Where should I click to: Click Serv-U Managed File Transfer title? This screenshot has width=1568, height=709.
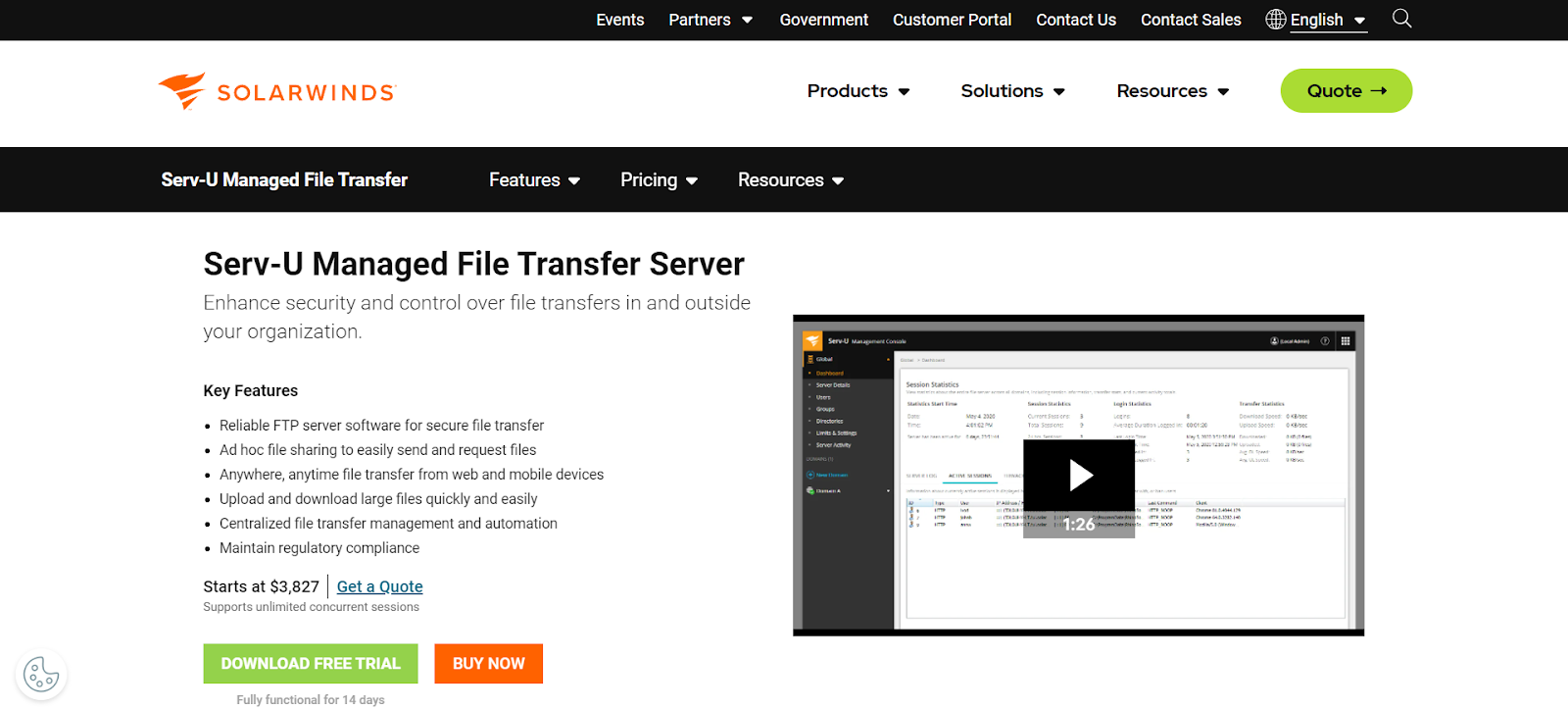[284, 180]
